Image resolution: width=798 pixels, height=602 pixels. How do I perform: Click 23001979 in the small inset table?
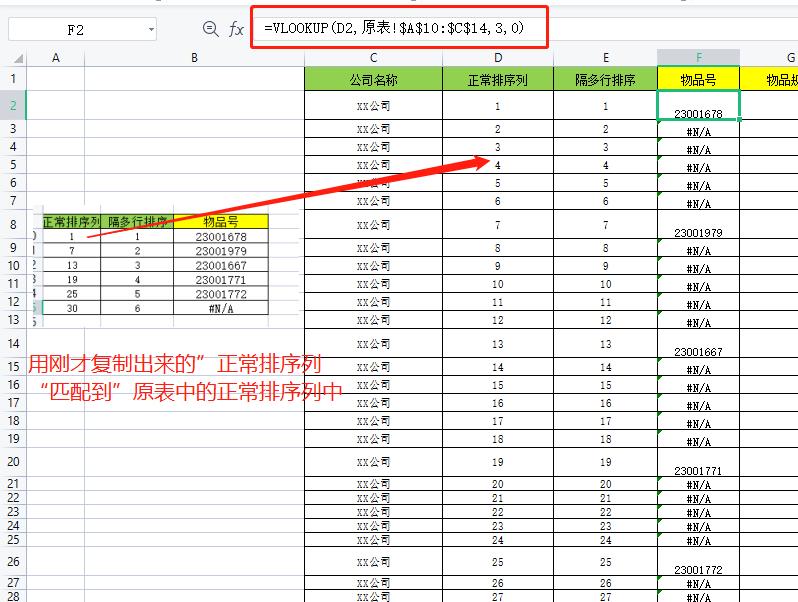coord(221,251)
